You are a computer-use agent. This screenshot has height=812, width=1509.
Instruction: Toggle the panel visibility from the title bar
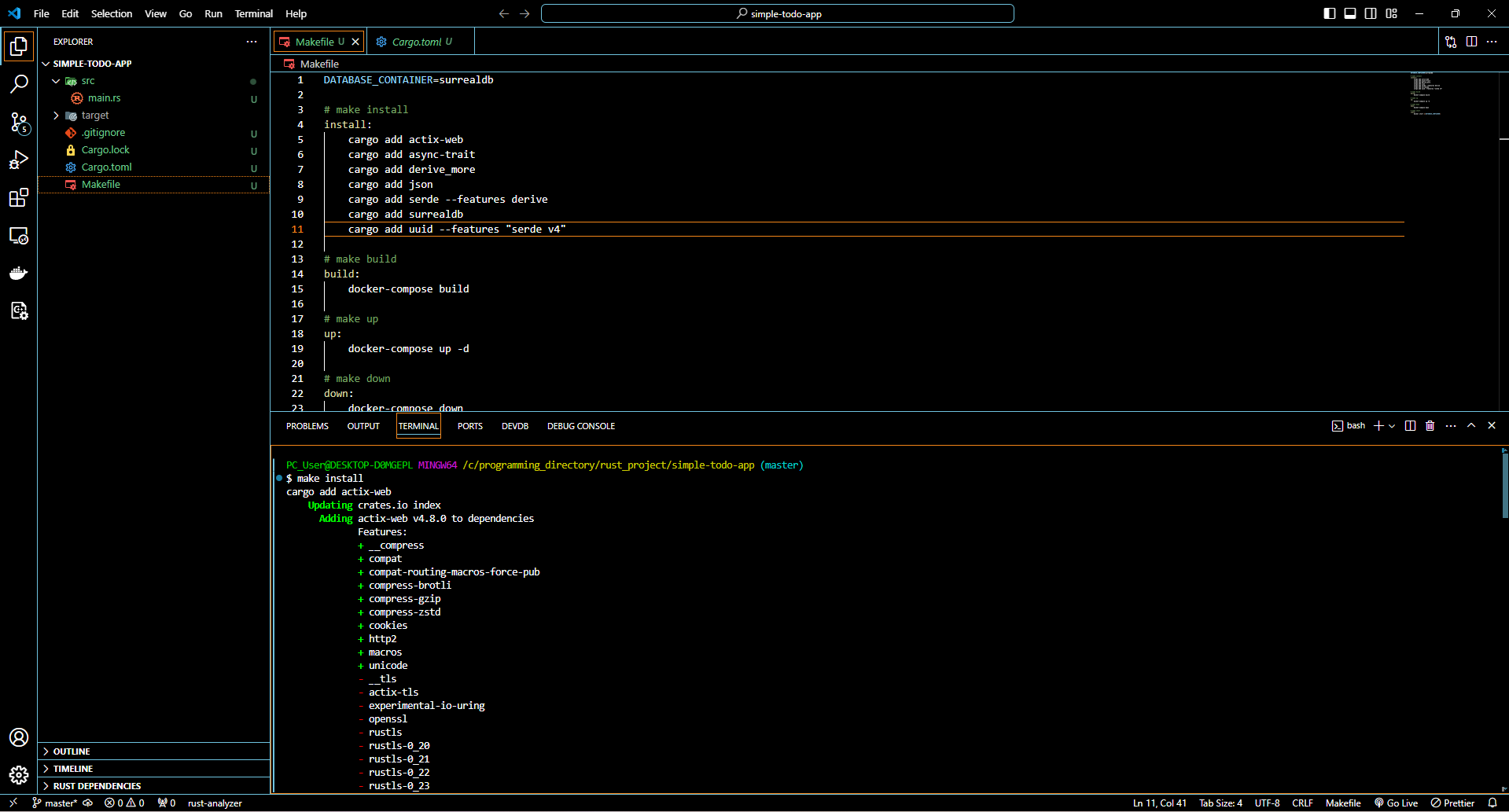[1350, 13]
